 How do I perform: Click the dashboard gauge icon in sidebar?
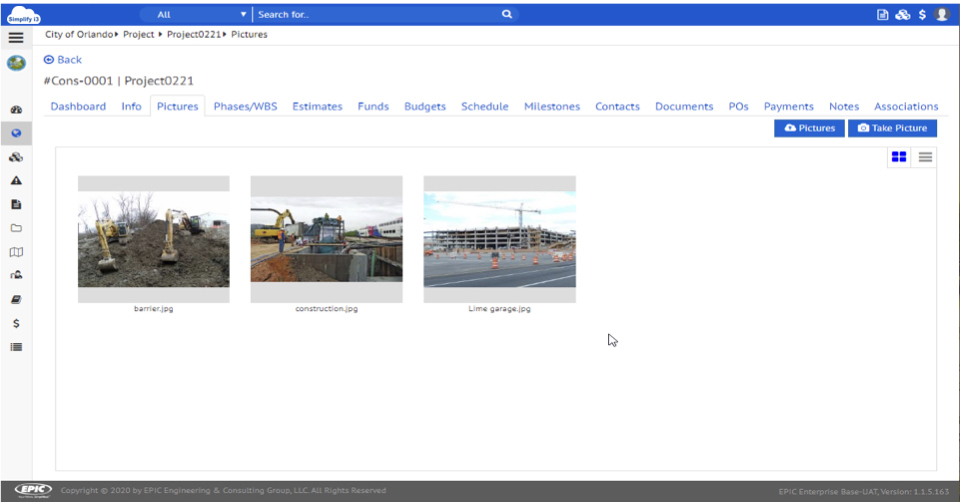(16, 110)
